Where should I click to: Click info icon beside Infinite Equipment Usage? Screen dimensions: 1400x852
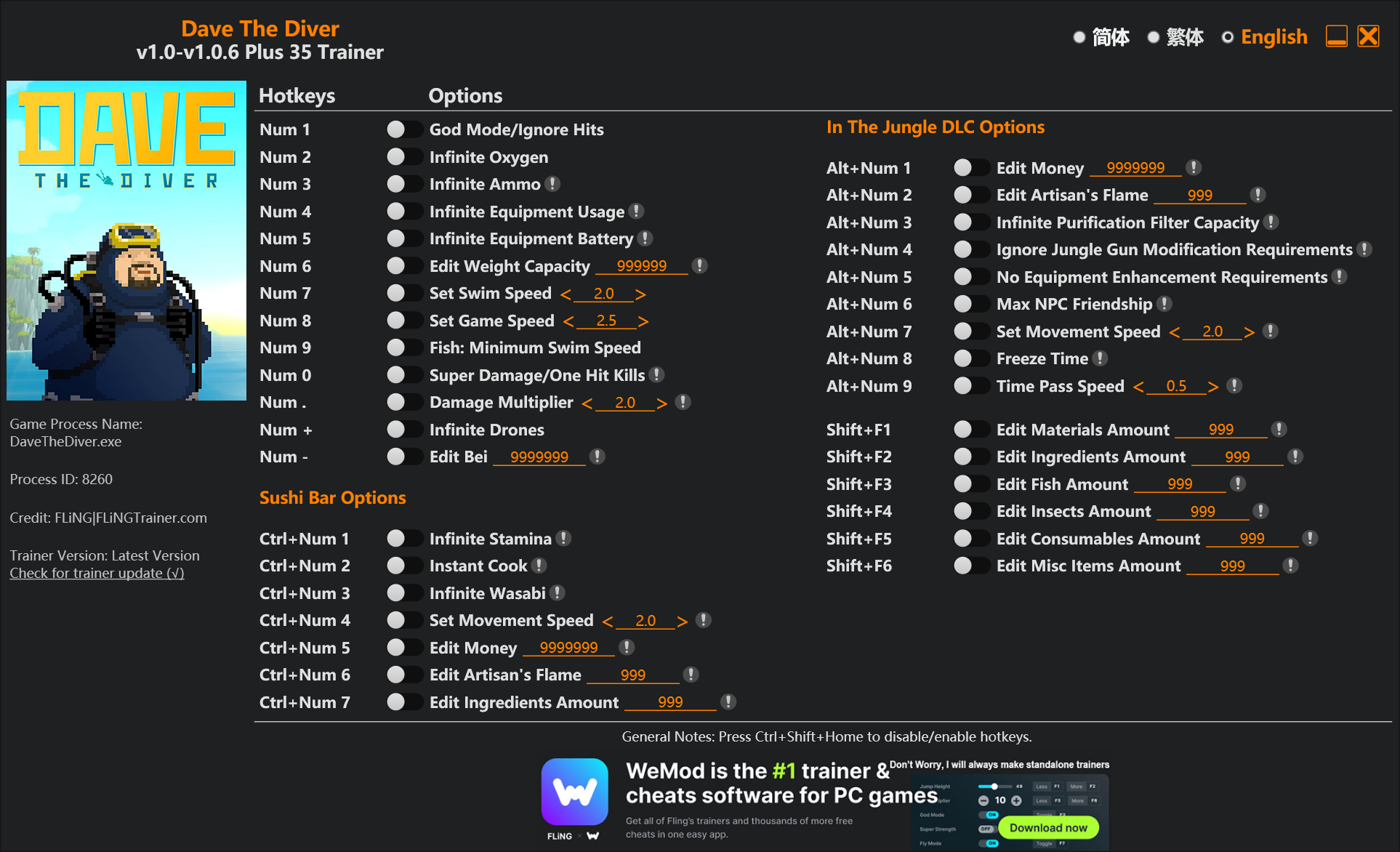(636, 211)
